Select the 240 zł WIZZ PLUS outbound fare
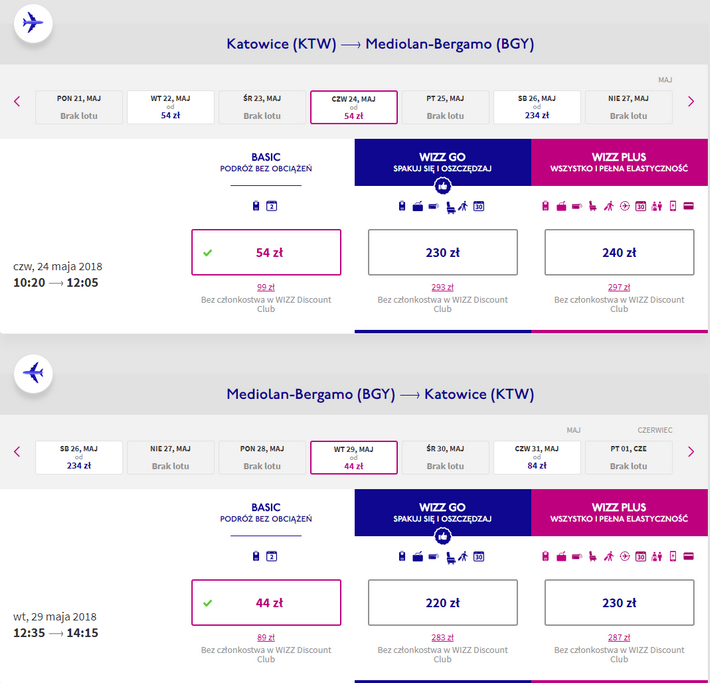This screenshot has width=710, height=683. click(x=619, y=252)
